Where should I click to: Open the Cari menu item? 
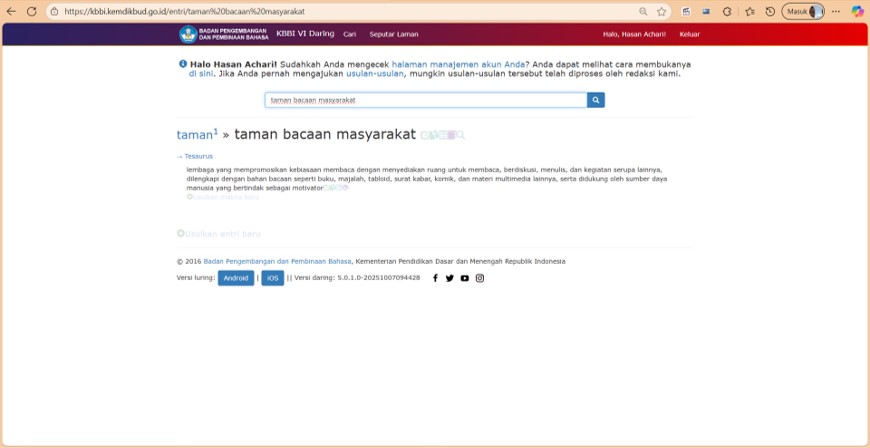pyautogui.click(x=350, y=34)
